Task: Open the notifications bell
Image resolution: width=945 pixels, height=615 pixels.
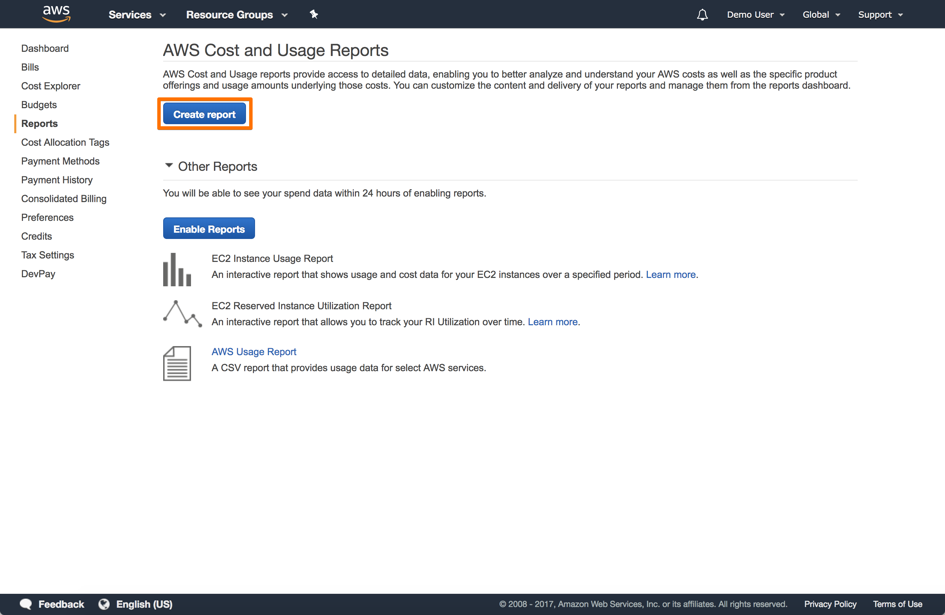Action: [x=702, y=15]
